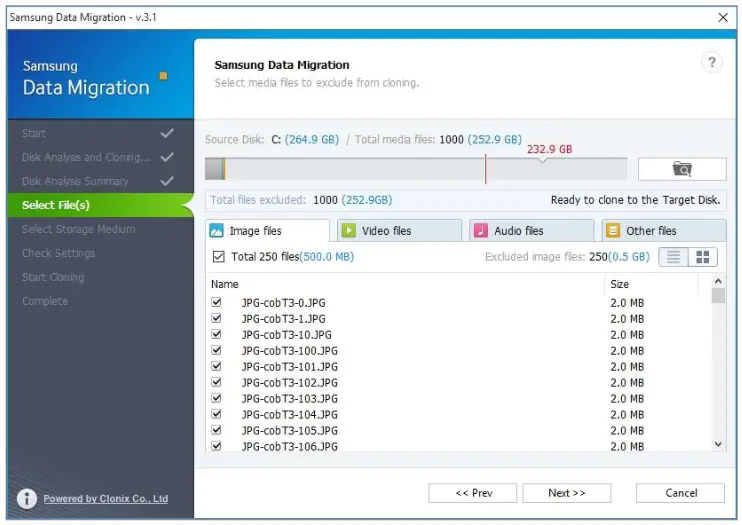Click the Ready to clone status text
The width and height of the screenshot is (742, 525).
click(635, 200)
